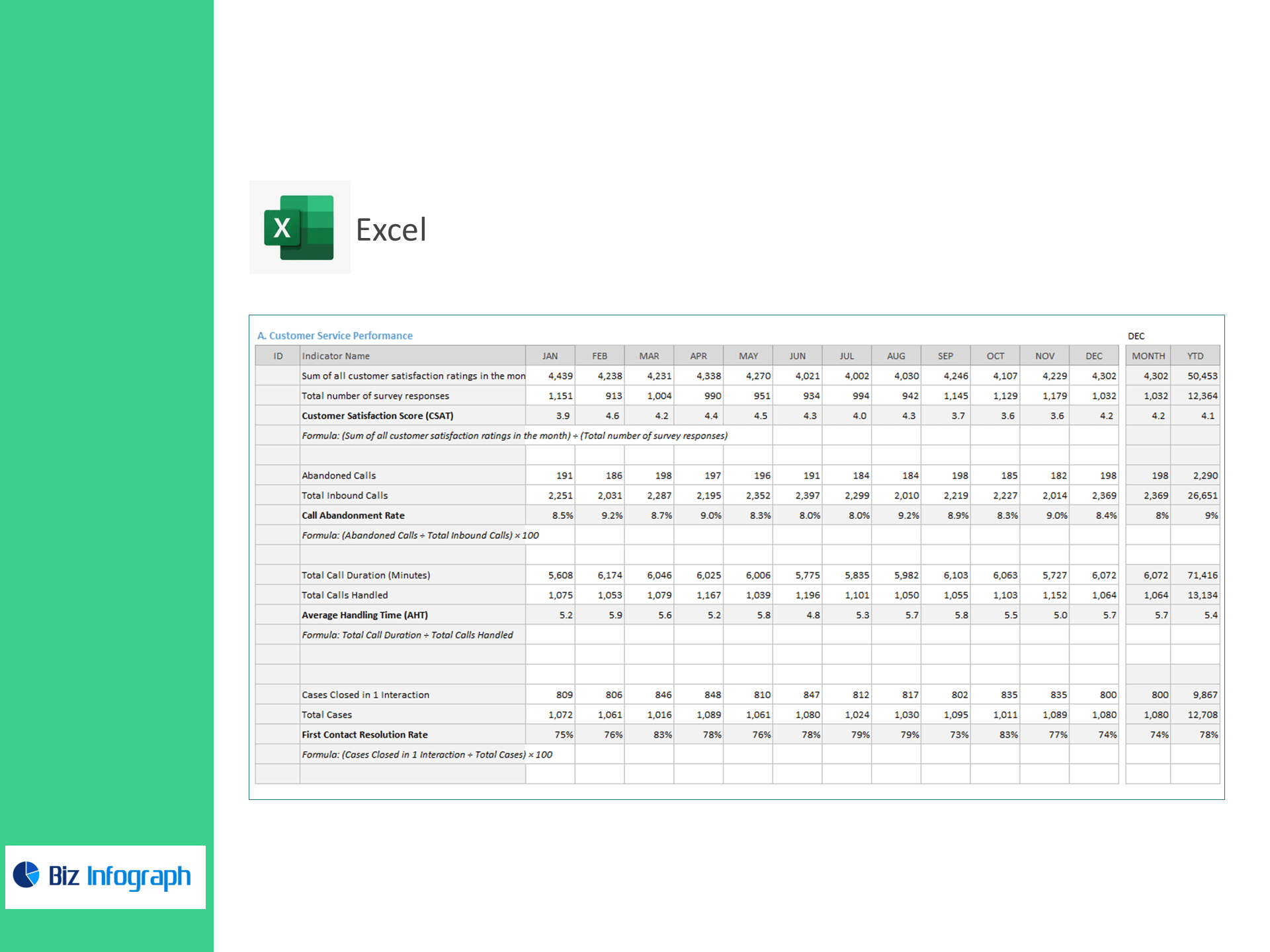The height and width of the screenshot is (952, 1270).
Task: Click the Customer Satisfaction Score (CSAT) row label
Action: (x=378, y=416)
